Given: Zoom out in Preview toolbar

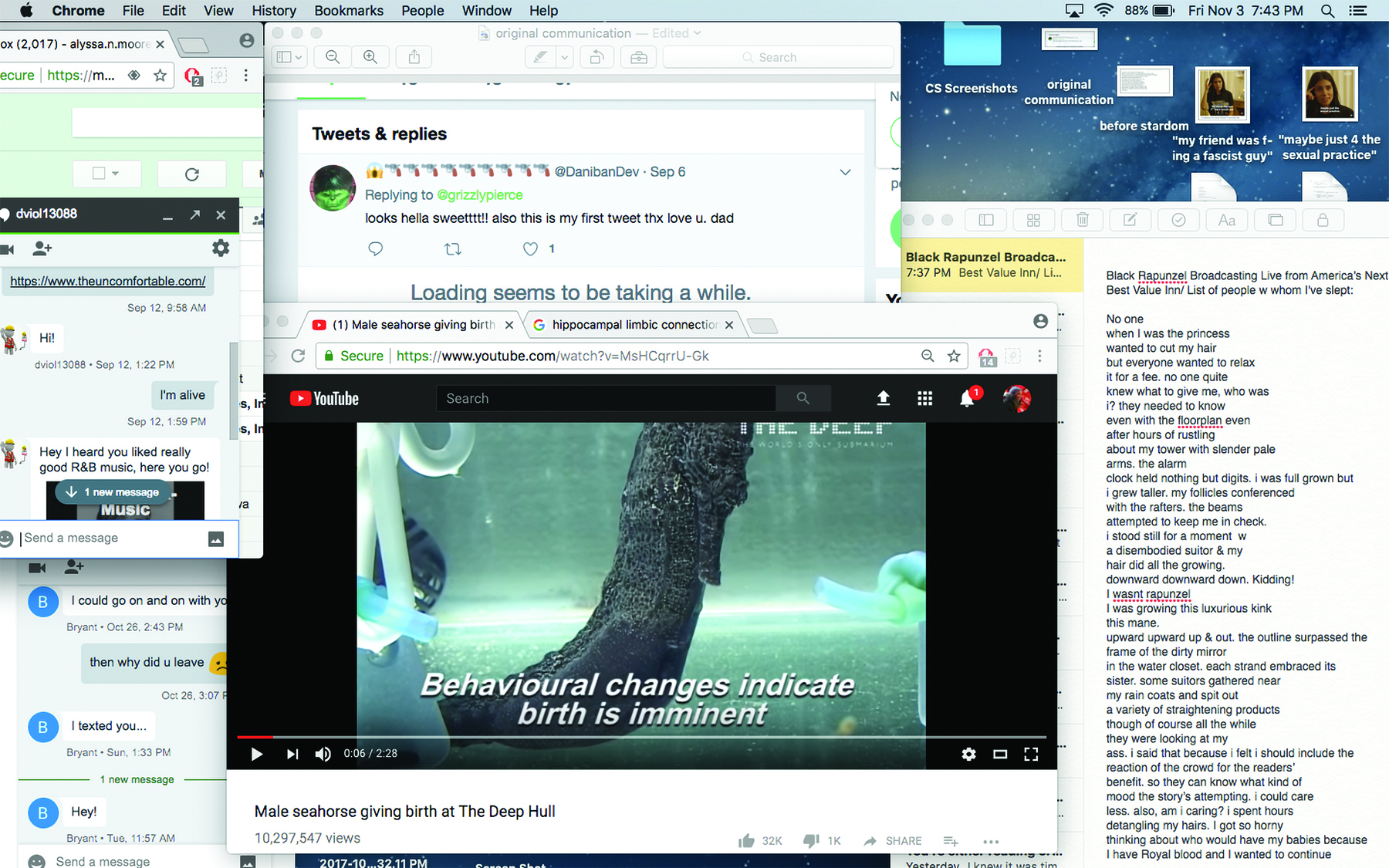Looking at the screenshot, I should 333,57.
